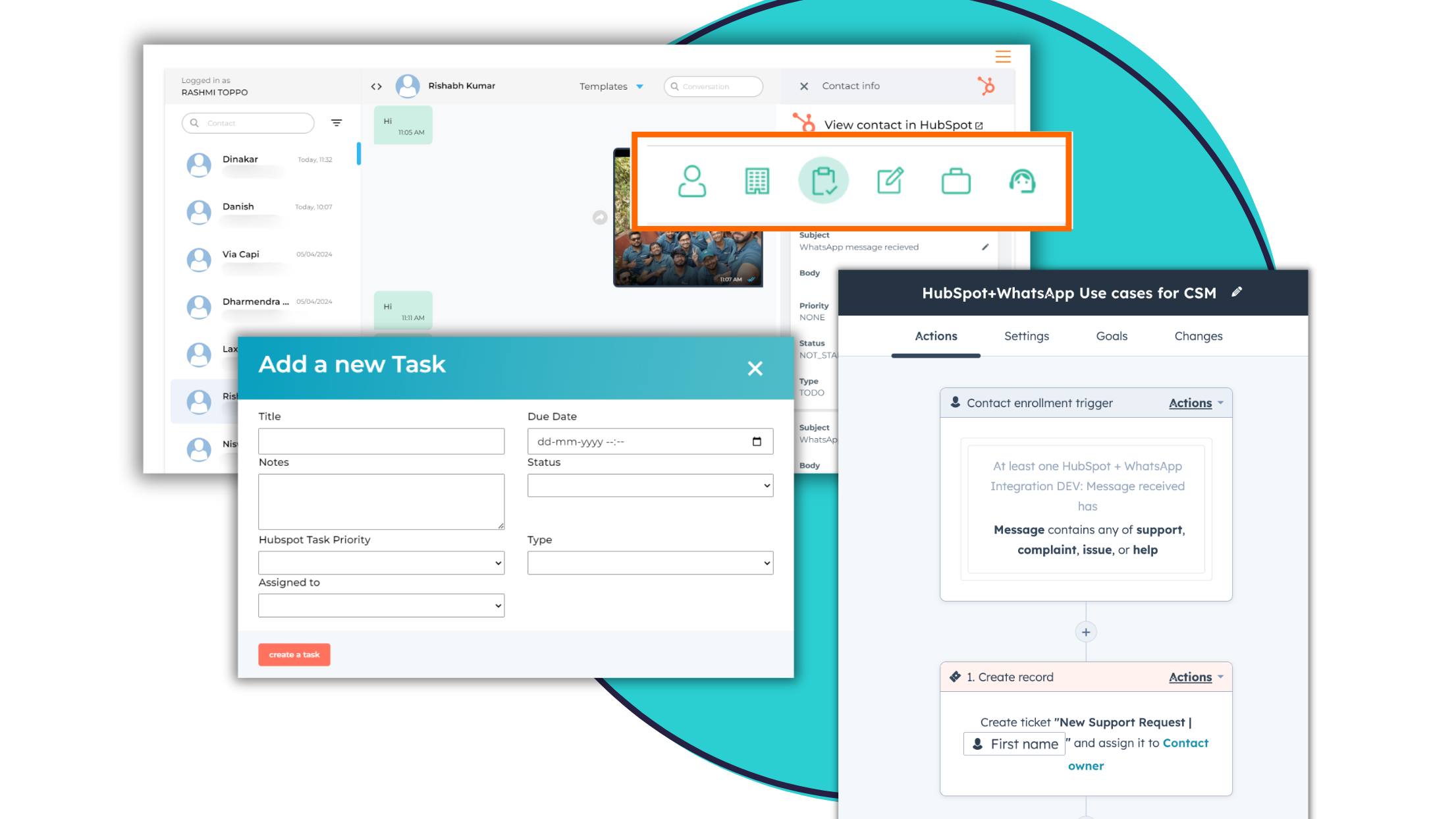Click the Type TODO value
The width and height of the screenshot is (1456, 819).
click(x=812, y=393)
